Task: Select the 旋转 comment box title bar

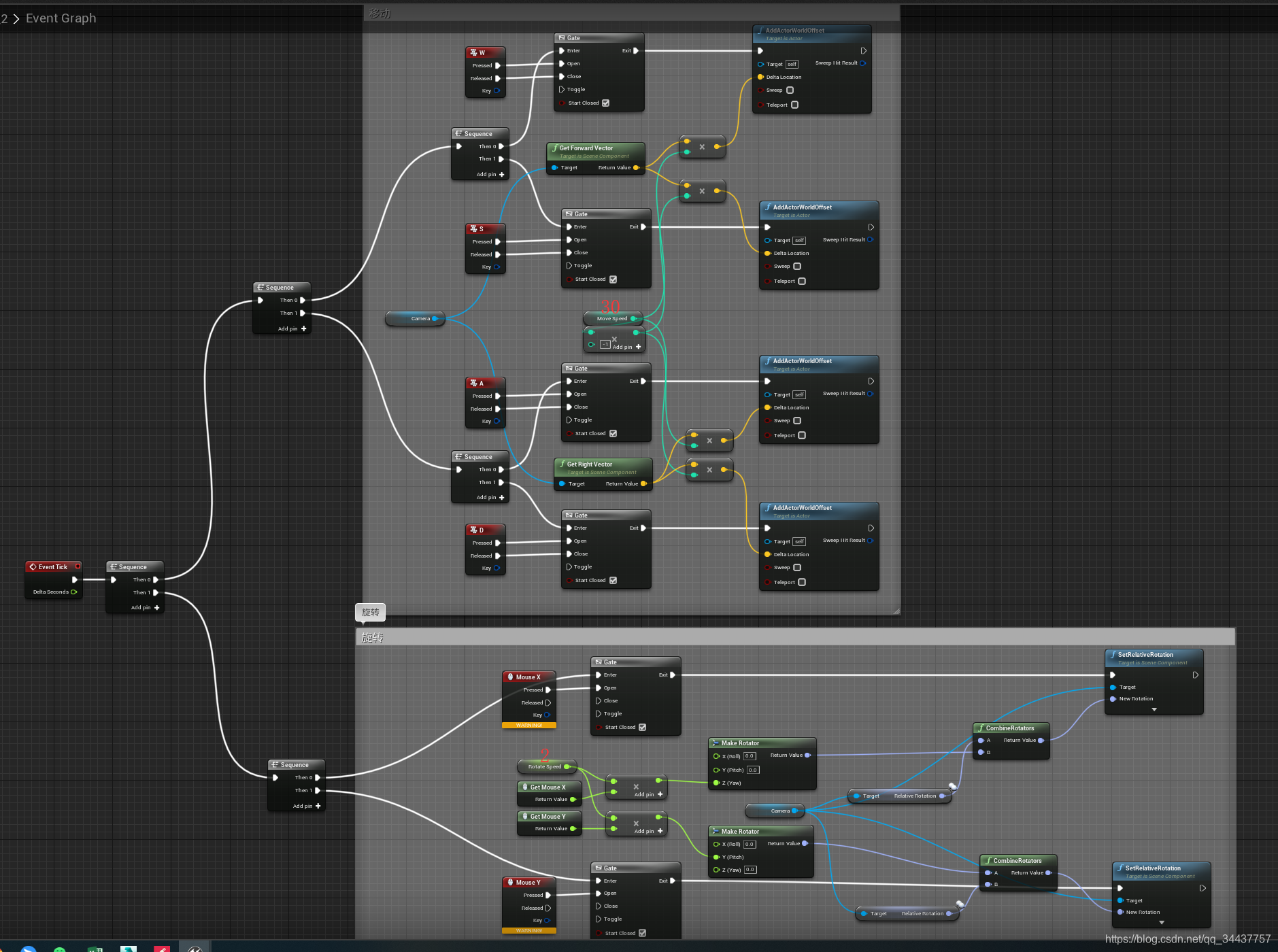Action: point(795,637)
